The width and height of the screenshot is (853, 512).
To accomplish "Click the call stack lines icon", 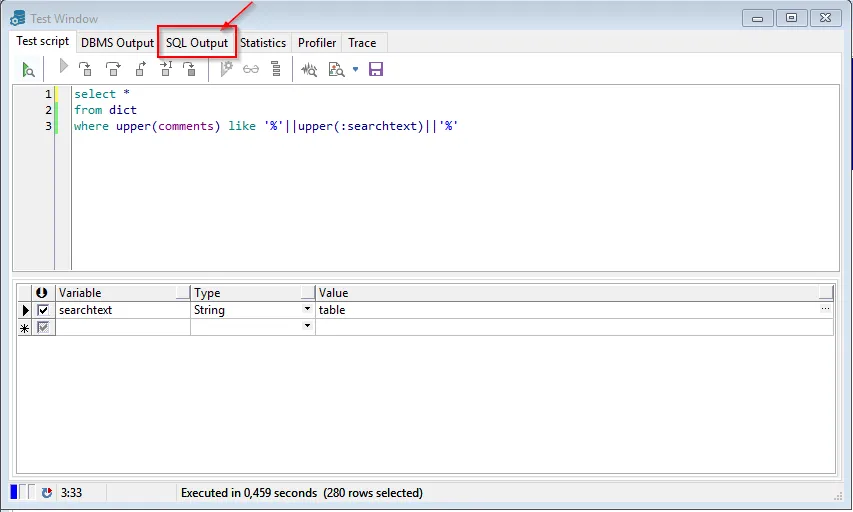I will click(x=276, y=69).
